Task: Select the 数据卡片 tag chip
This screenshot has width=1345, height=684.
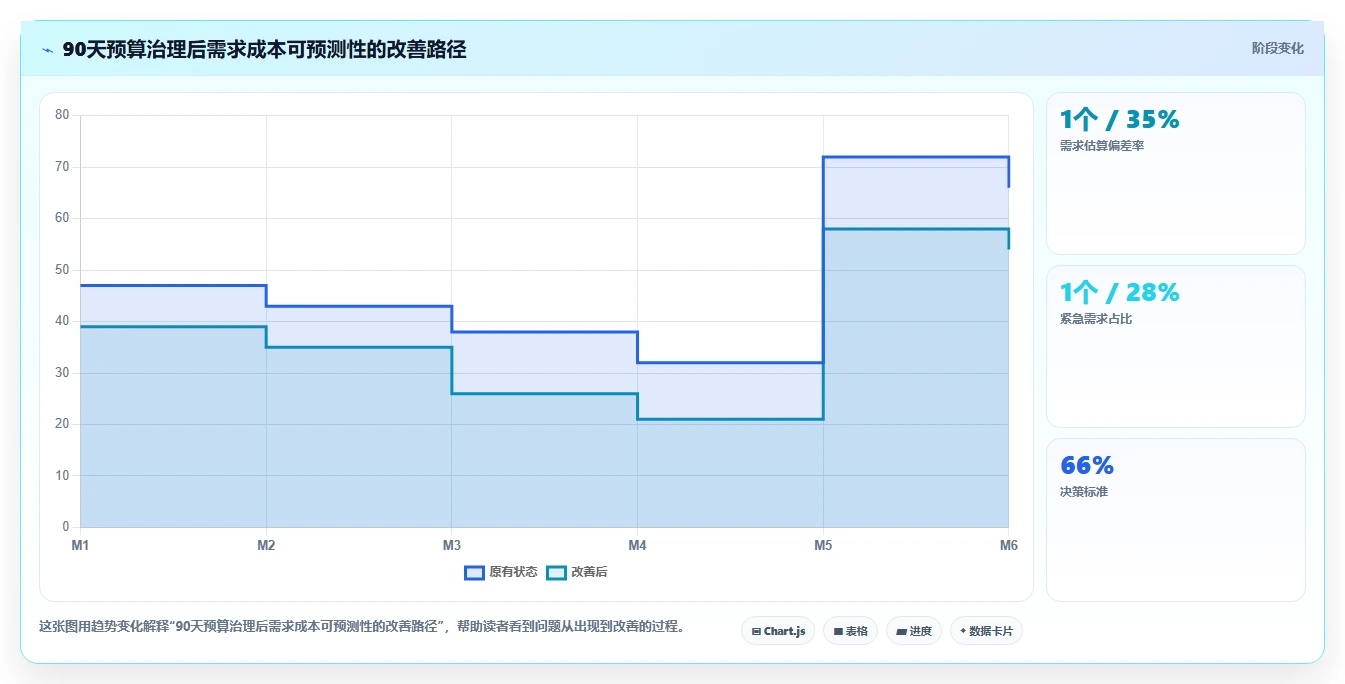Action: 986,631
